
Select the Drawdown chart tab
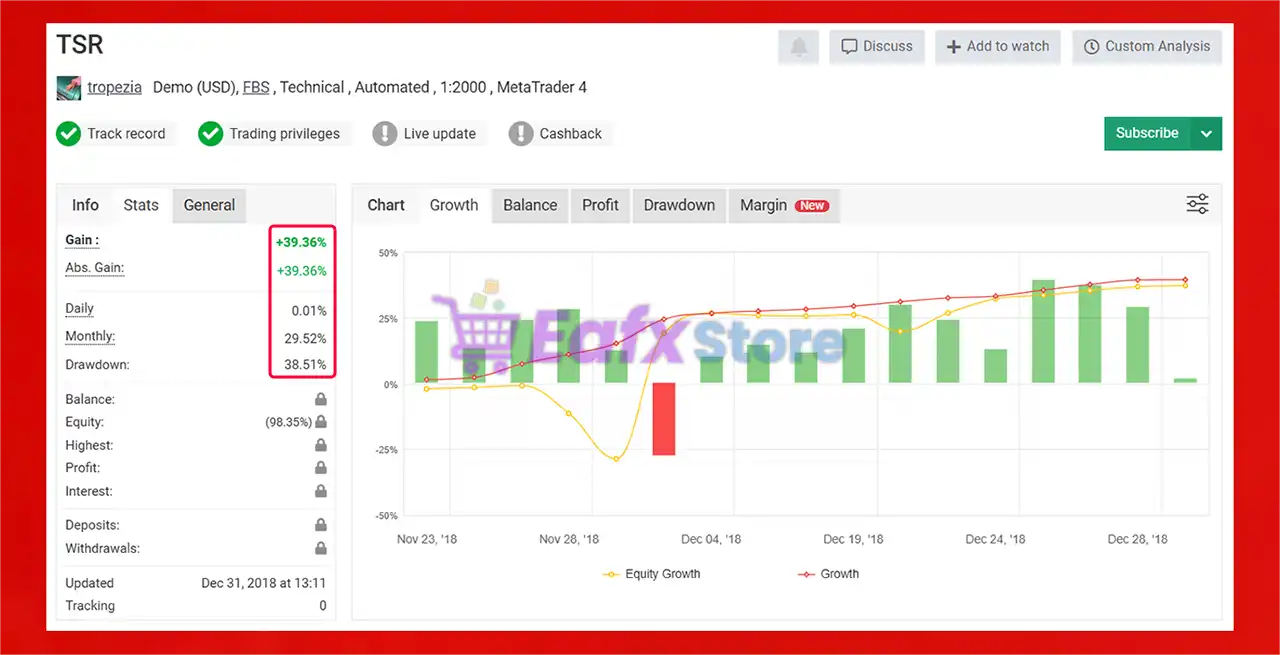pos(679,205)
